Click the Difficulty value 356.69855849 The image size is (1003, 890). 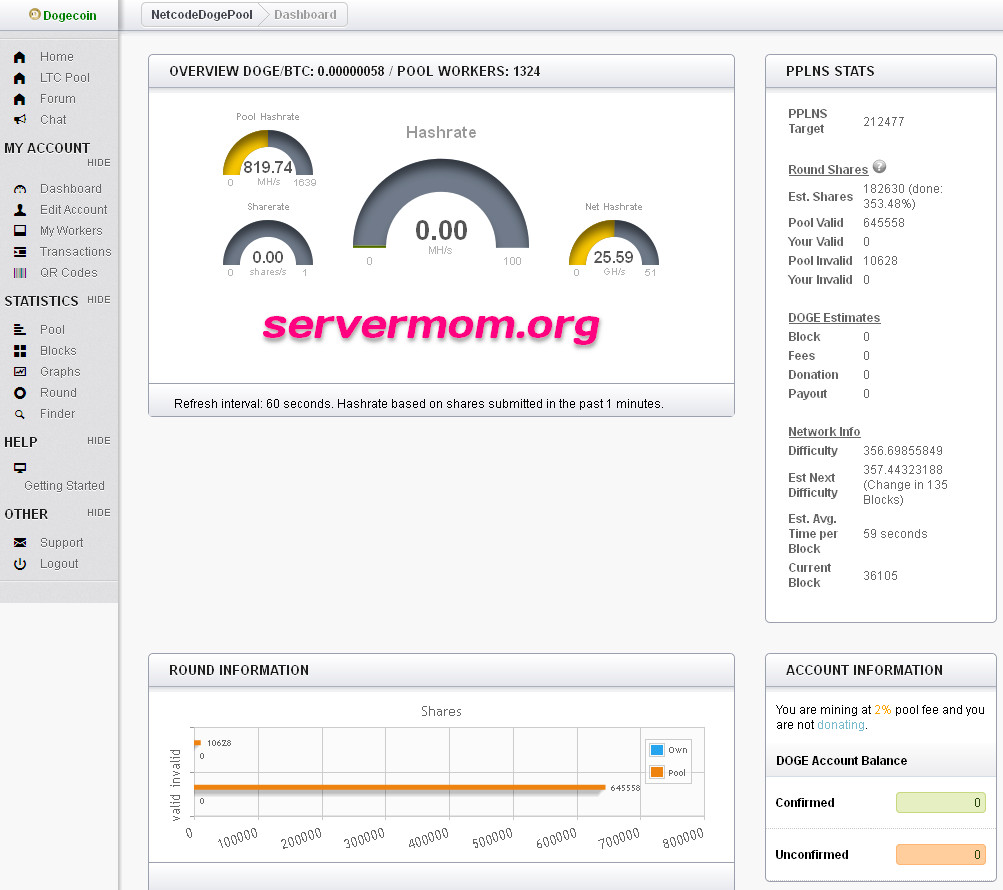point(903,451)
